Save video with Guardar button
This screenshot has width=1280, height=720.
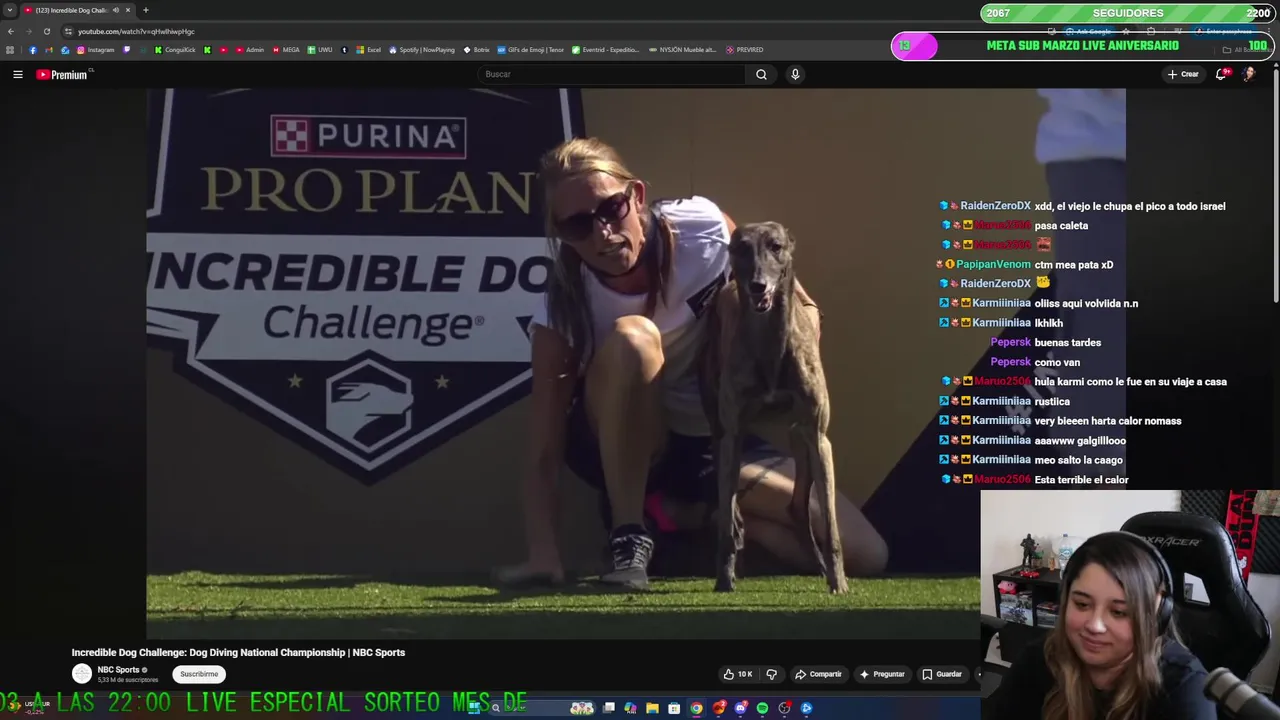tap(942, 674)
